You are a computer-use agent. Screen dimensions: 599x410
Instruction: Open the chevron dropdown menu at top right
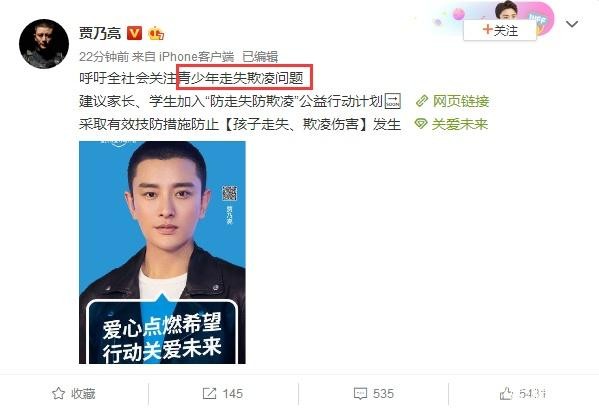(572, 24)
